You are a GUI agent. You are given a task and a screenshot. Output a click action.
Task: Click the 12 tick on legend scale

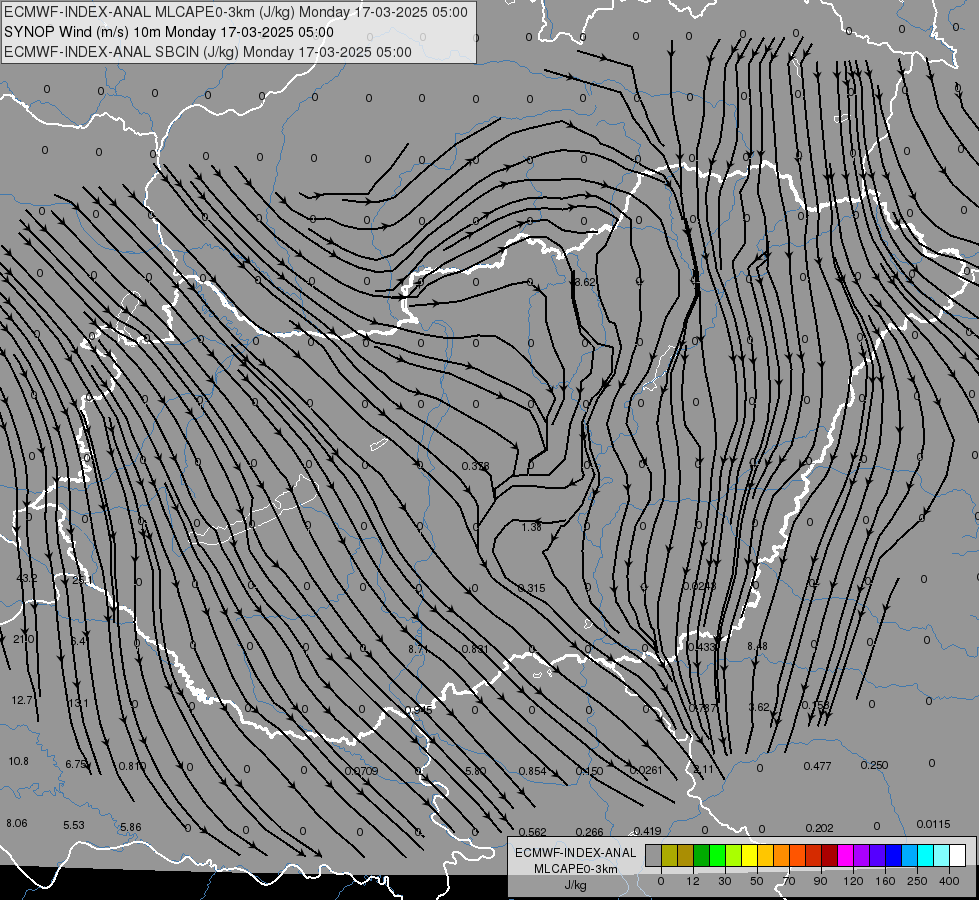tap(692, 881)
